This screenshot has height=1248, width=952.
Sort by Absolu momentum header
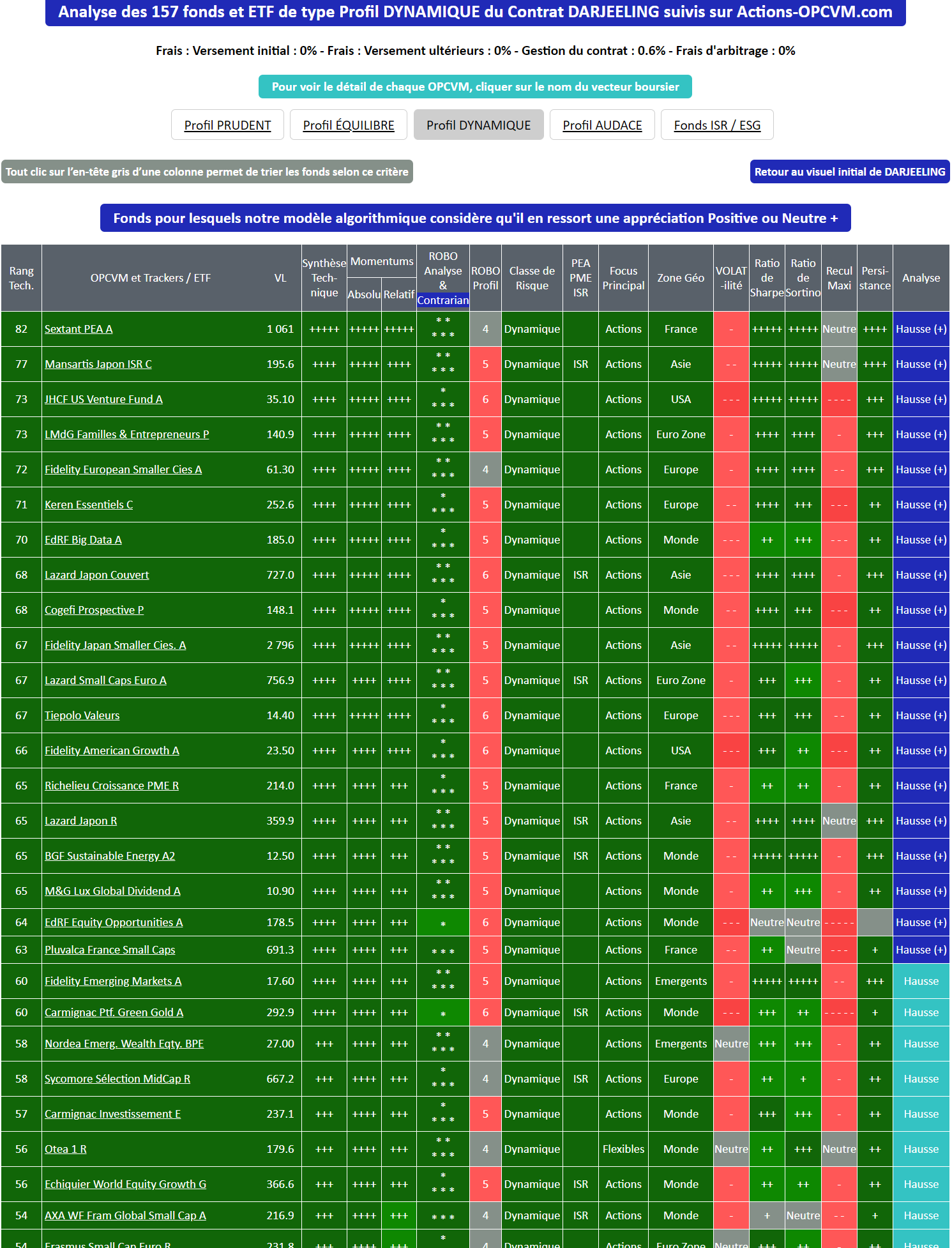tap(364, 294)
